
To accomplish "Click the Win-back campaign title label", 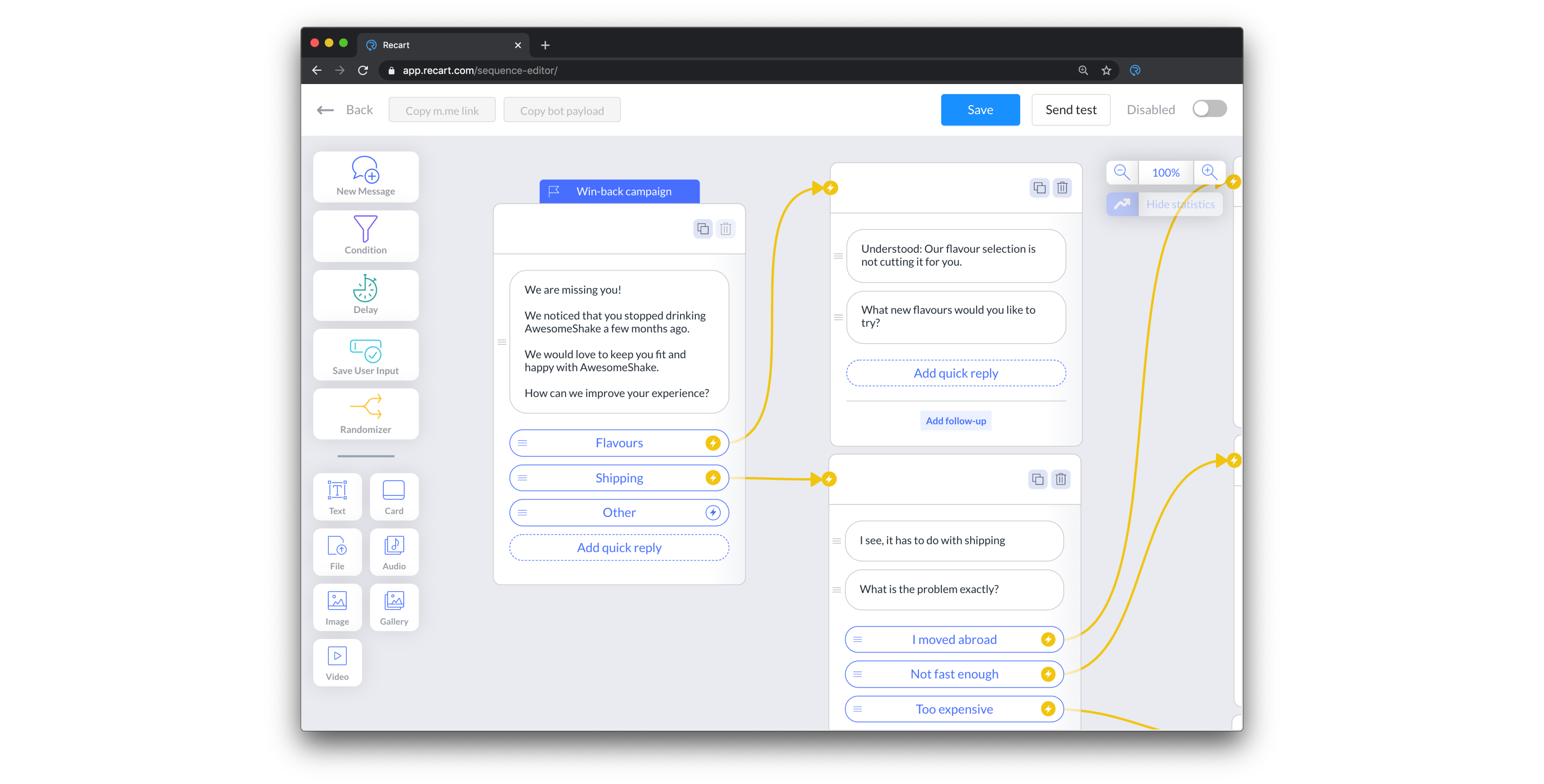I will point(619,191).
